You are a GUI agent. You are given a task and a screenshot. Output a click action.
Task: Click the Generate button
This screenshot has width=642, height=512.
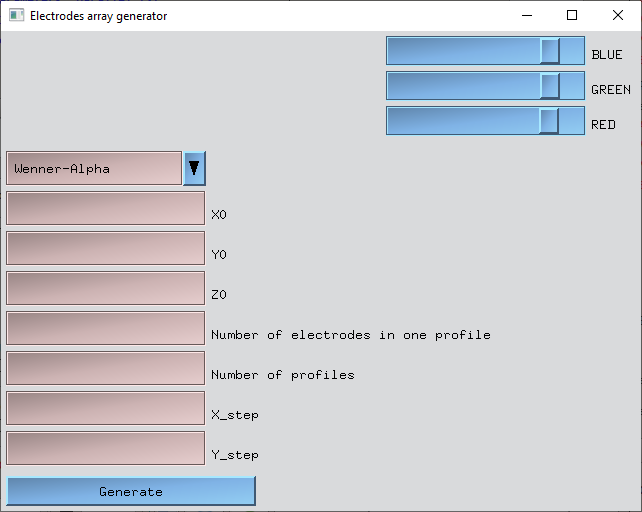pos(131,491)
